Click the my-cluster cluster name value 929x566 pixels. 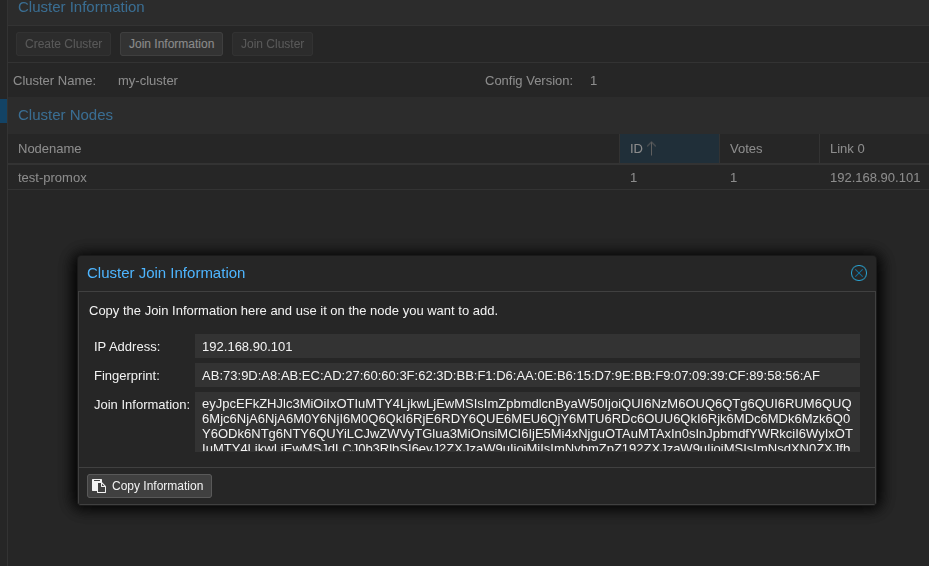point(148,81)
